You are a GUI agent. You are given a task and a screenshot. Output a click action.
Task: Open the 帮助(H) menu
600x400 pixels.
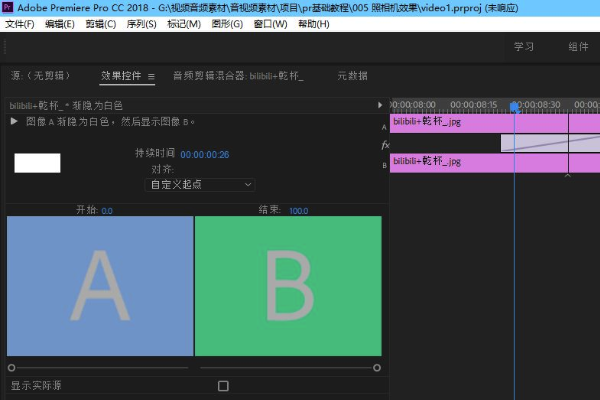313,24
